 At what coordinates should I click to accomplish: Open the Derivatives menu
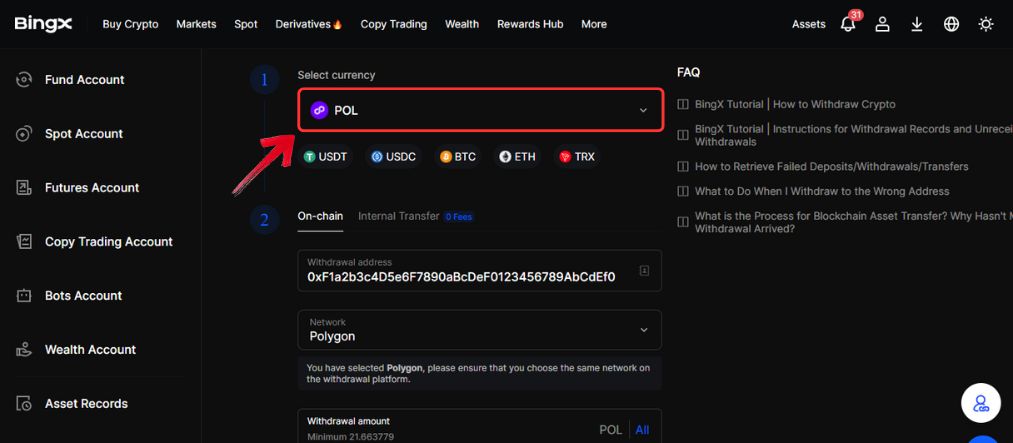pos(309,24)
